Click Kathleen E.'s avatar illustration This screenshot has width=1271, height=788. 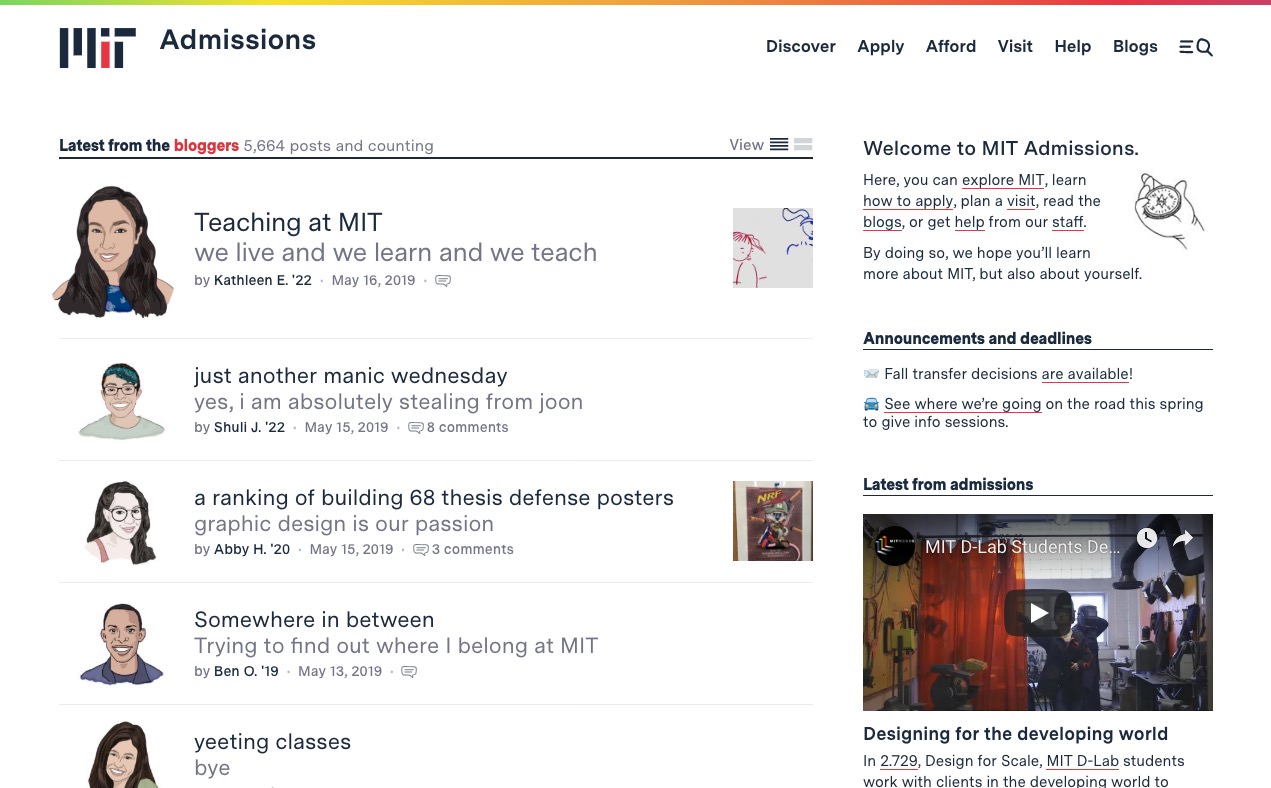click(114, 252)
